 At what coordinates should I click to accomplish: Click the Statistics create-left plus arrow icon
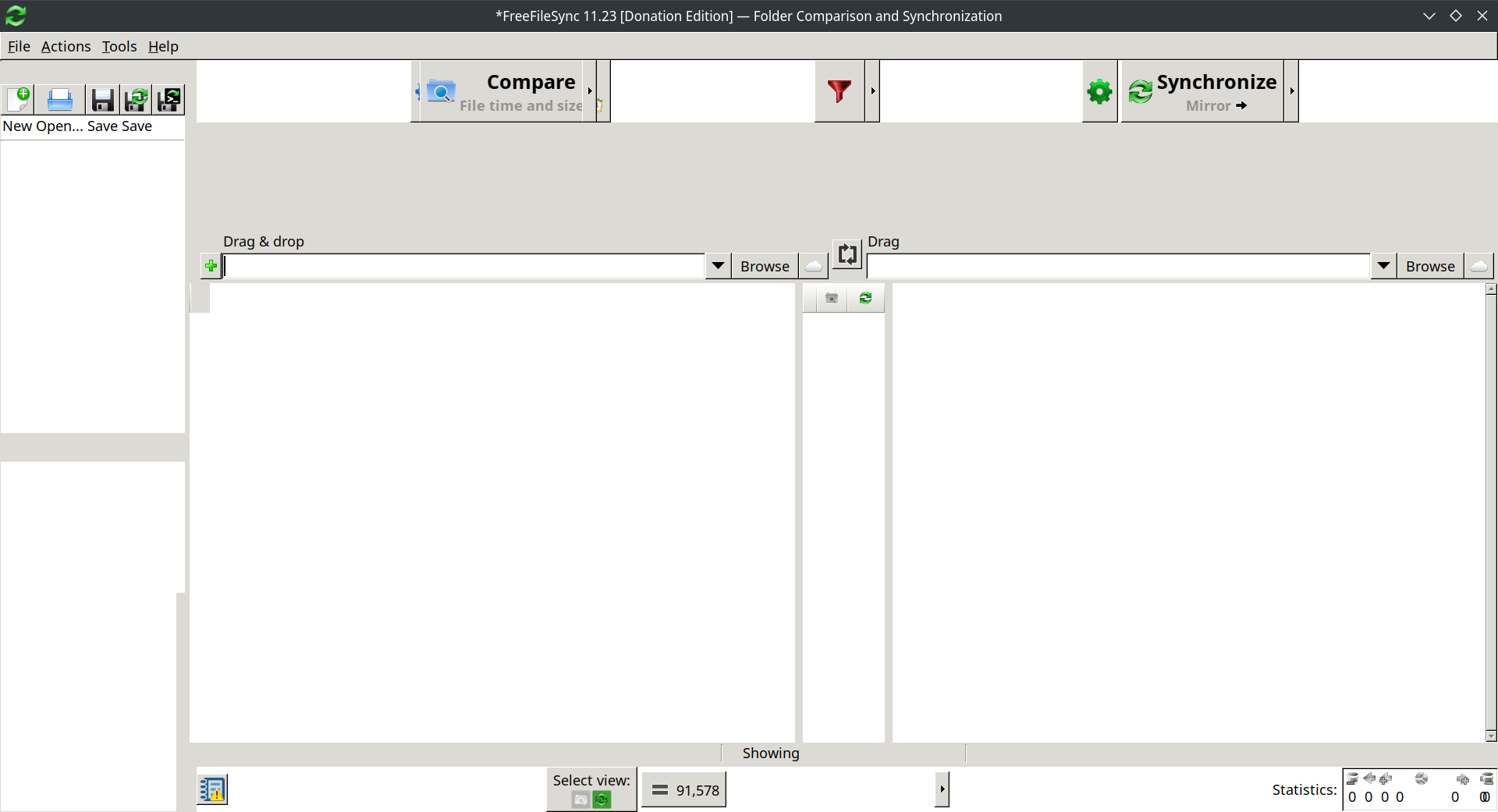1385,778
